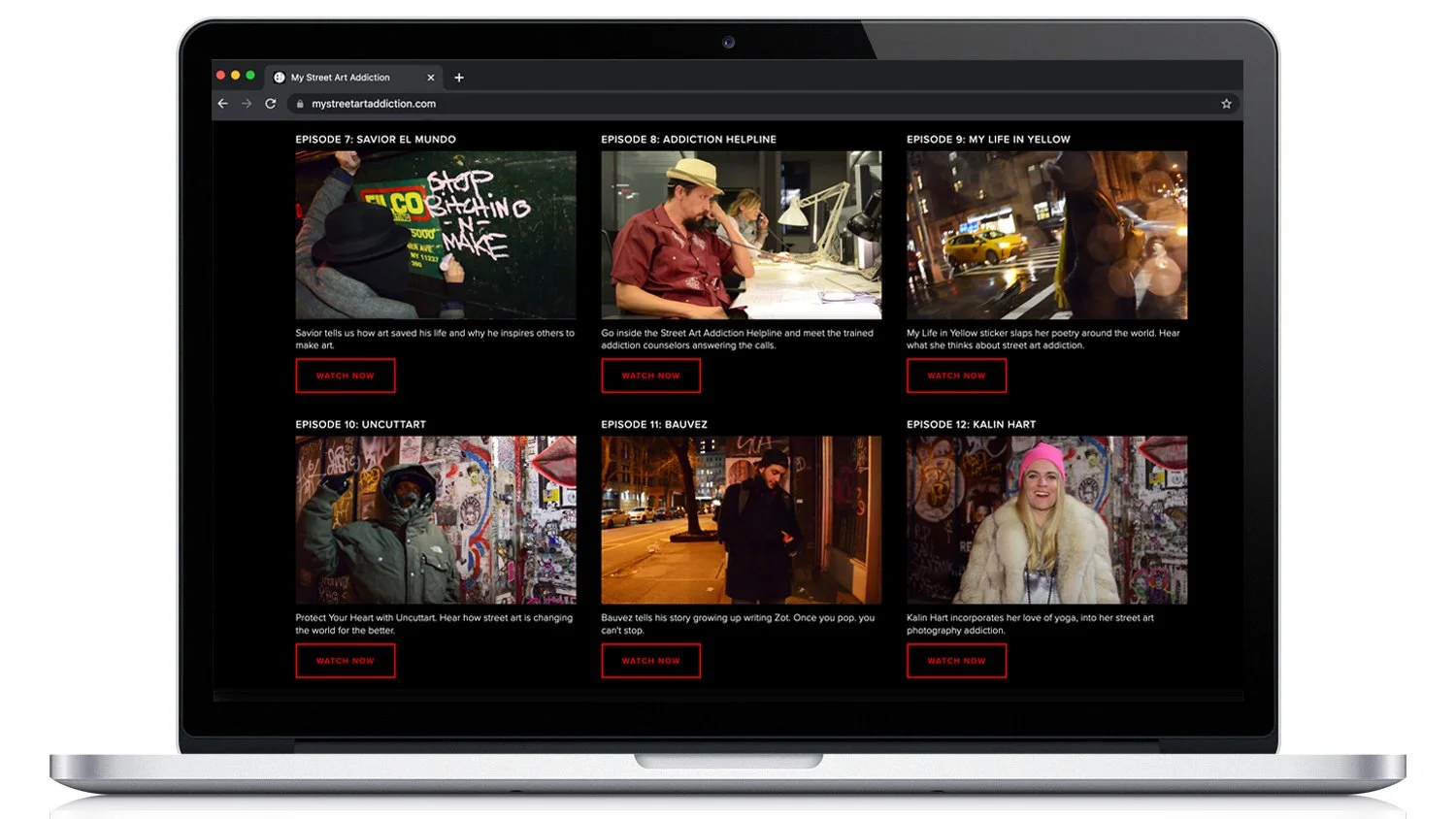
Task: Watch Episode 9 My Life in Yellow now
Action: (x=956, y=376)
